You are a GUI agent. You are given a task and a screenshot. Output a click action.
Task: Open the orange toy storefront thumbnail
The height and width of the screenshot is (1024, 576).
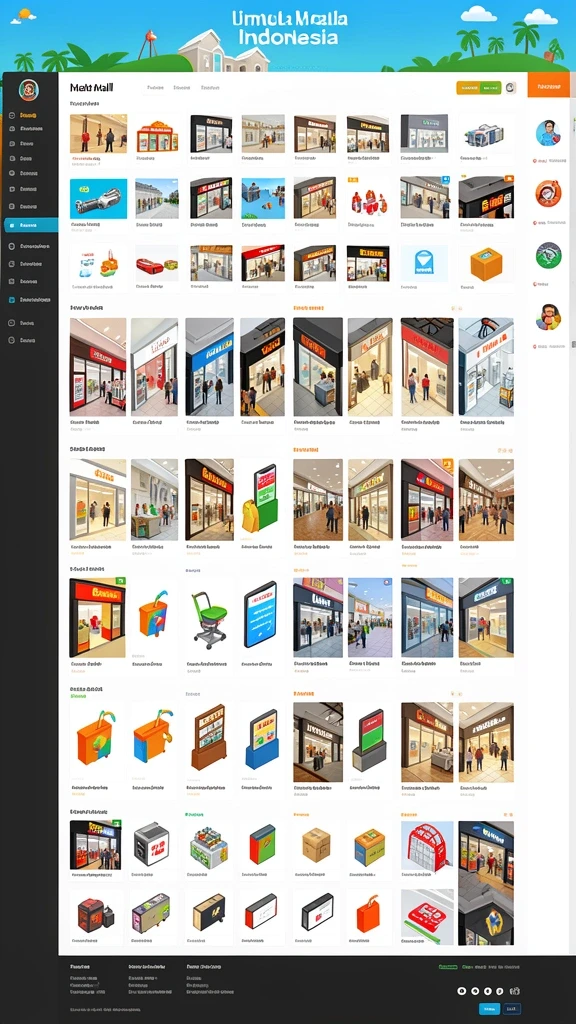point(157,135)
